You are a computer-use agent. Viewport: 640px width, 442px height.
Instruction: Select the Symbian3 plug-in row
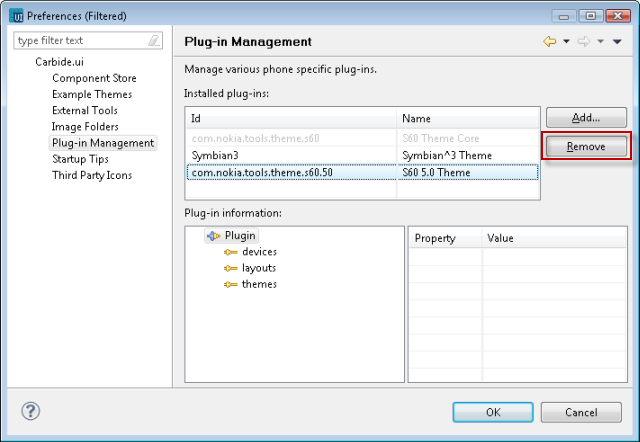click(362, 155)
